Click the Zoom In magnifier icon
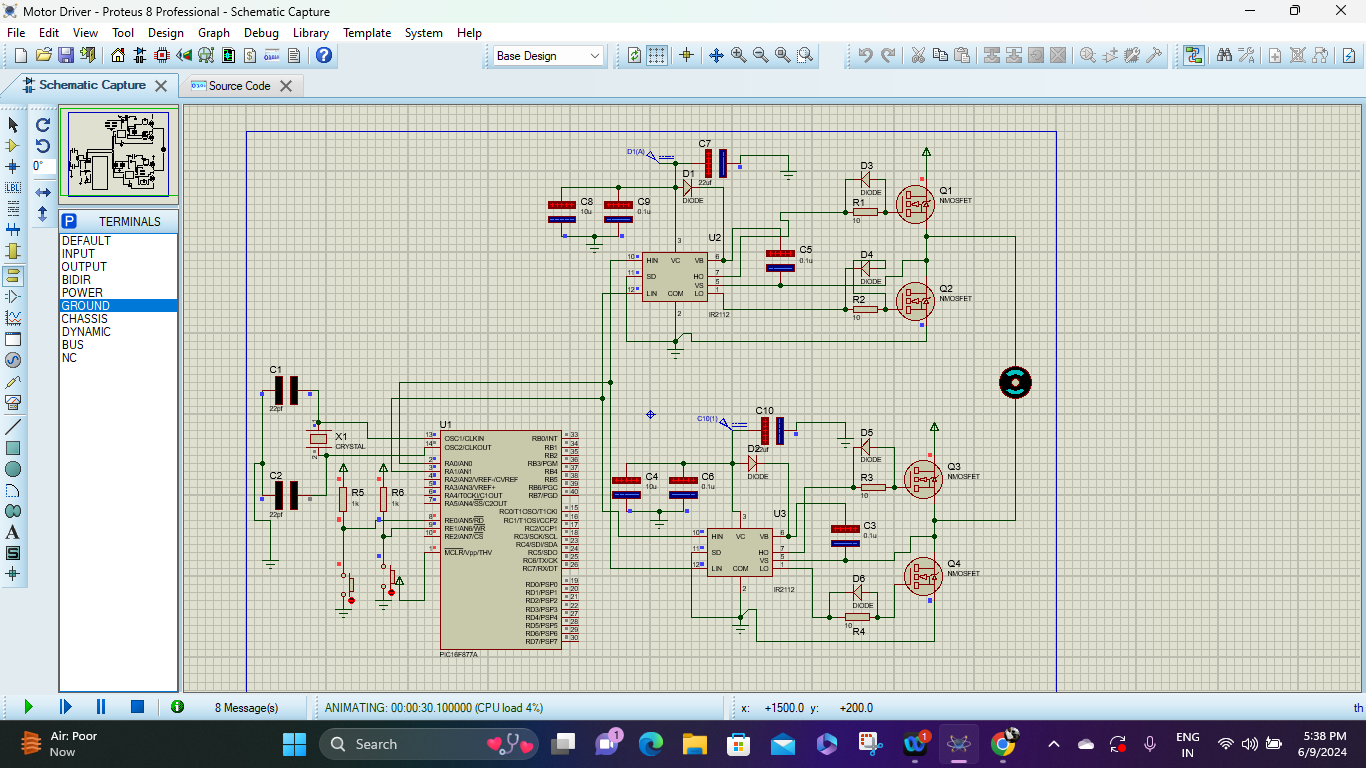This screenshot has width=1366, height=768. (x=739, y=55)
